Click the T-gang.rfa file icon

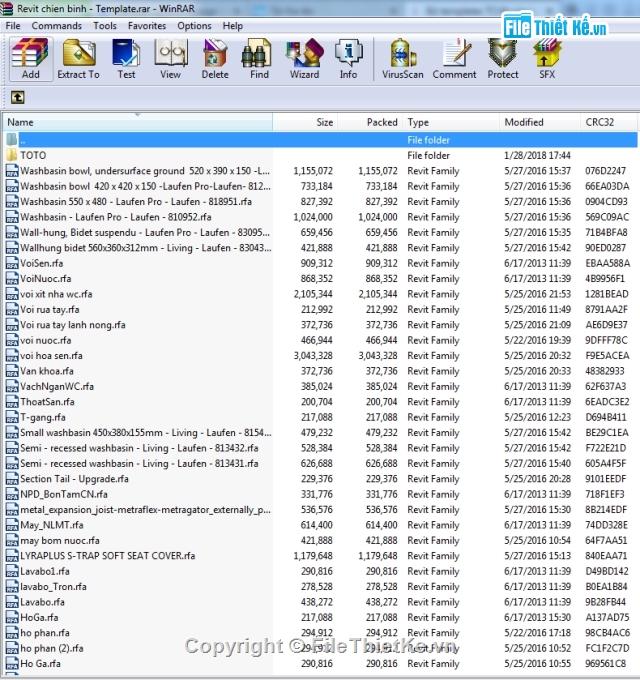[12, 417]
